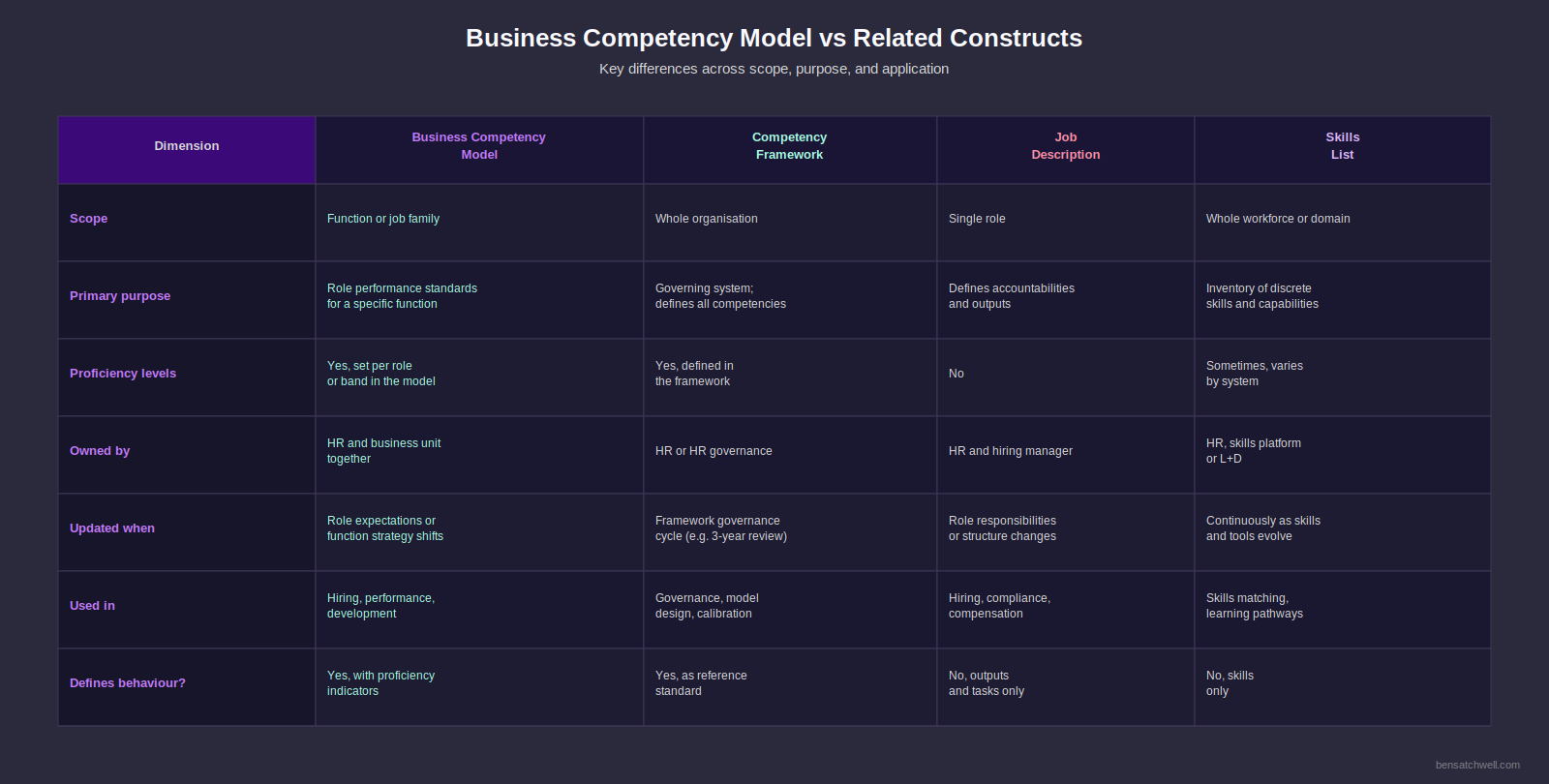Select the 'Business Competency Model' column header
The width and height of the screenshot is (1549, 784).
point(479,150)
